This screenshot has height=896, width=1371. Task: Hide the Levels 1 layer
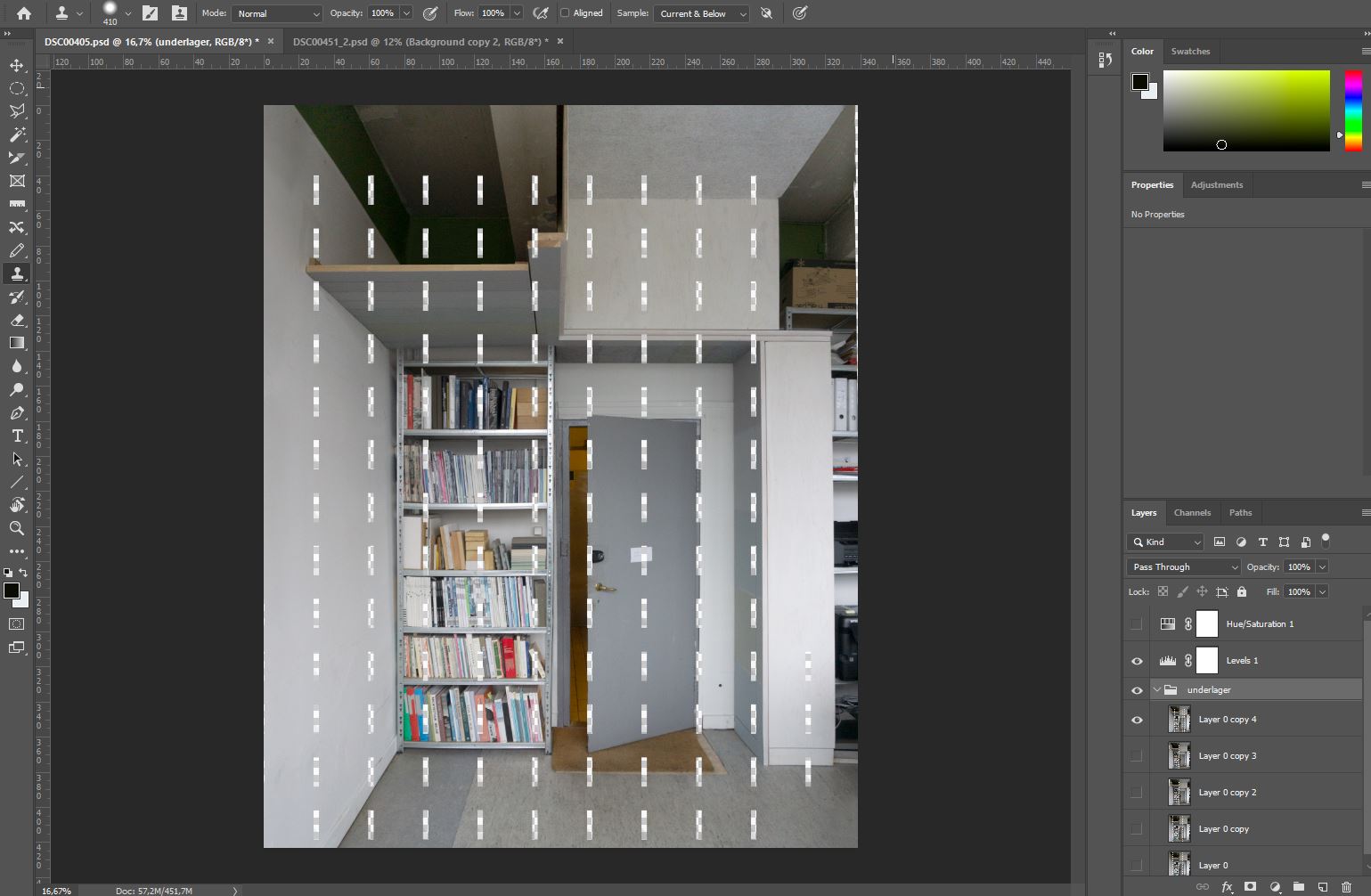coord(1137,660)
